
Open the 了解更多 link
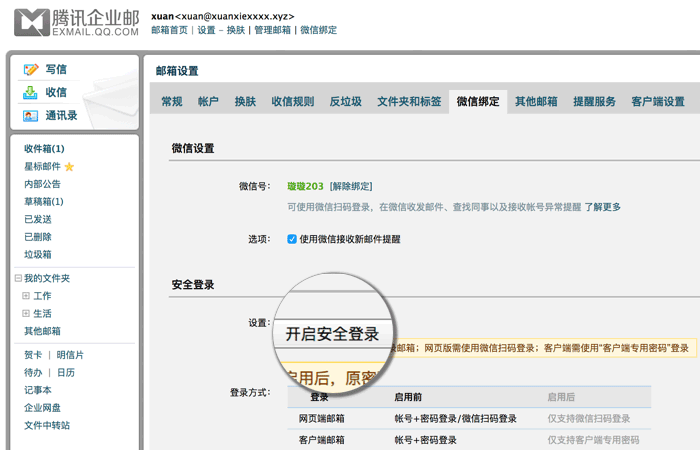(x=603, y=207)
